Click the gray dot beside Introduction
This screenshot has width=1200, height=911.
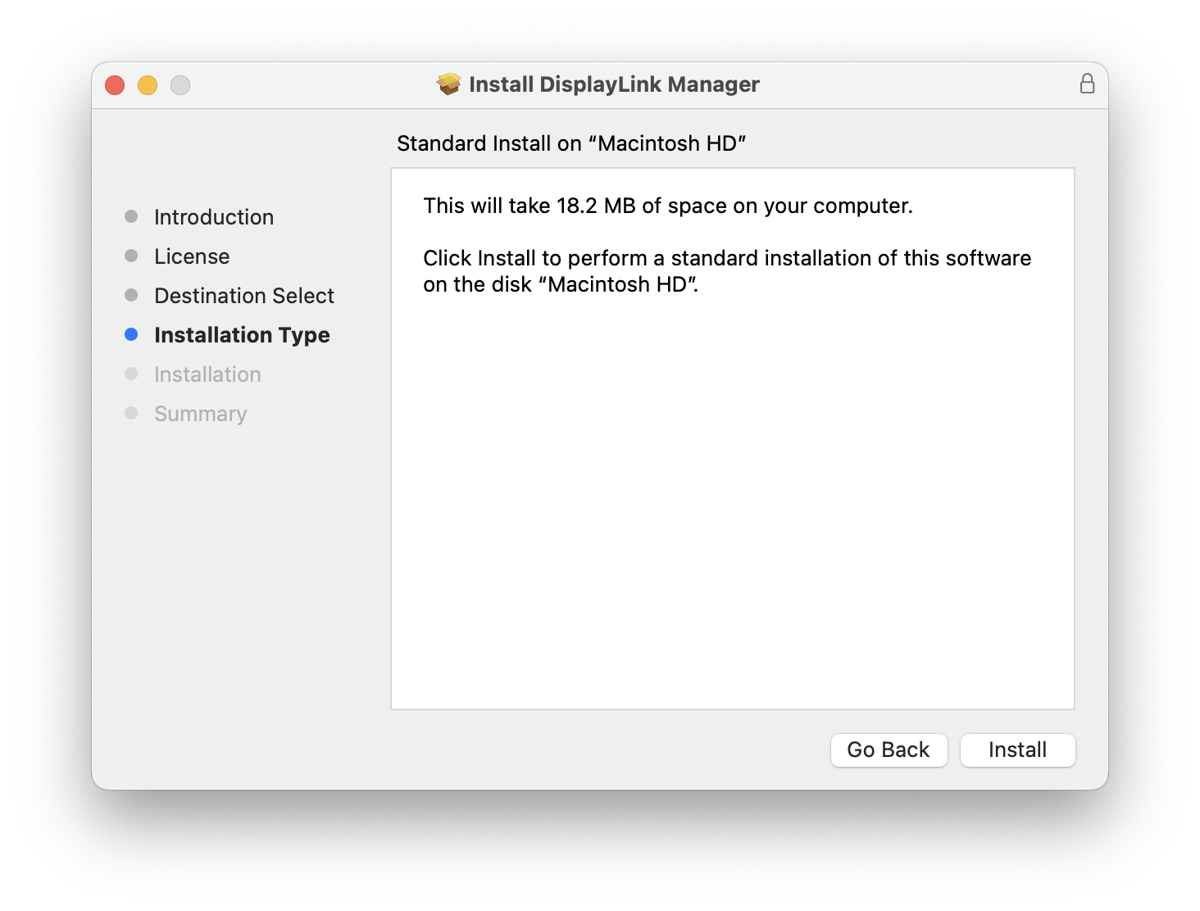[x=132, y=215]
